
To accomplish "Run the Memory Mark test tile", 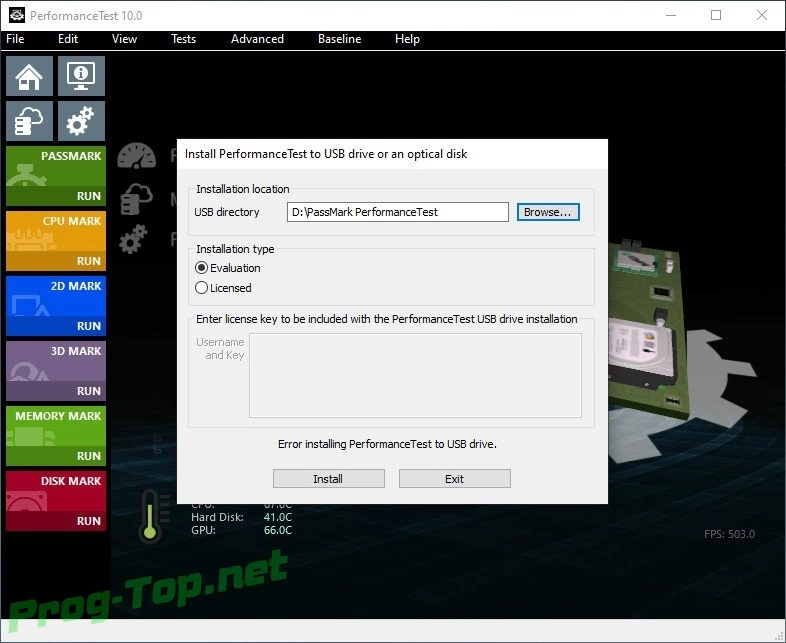I will click(56, 436).
